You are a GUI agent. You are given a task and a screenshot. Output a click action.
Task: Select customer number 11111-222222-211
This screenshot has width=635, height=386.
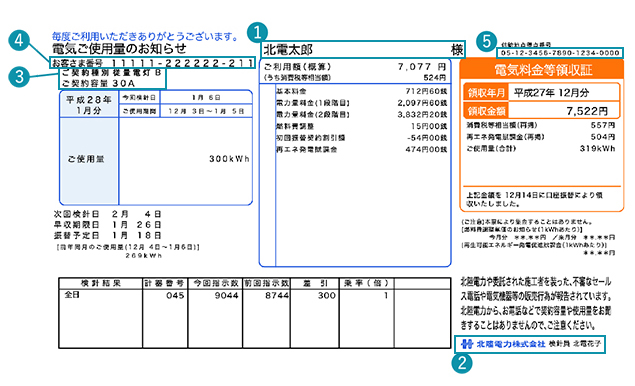(x=182, y=63)
